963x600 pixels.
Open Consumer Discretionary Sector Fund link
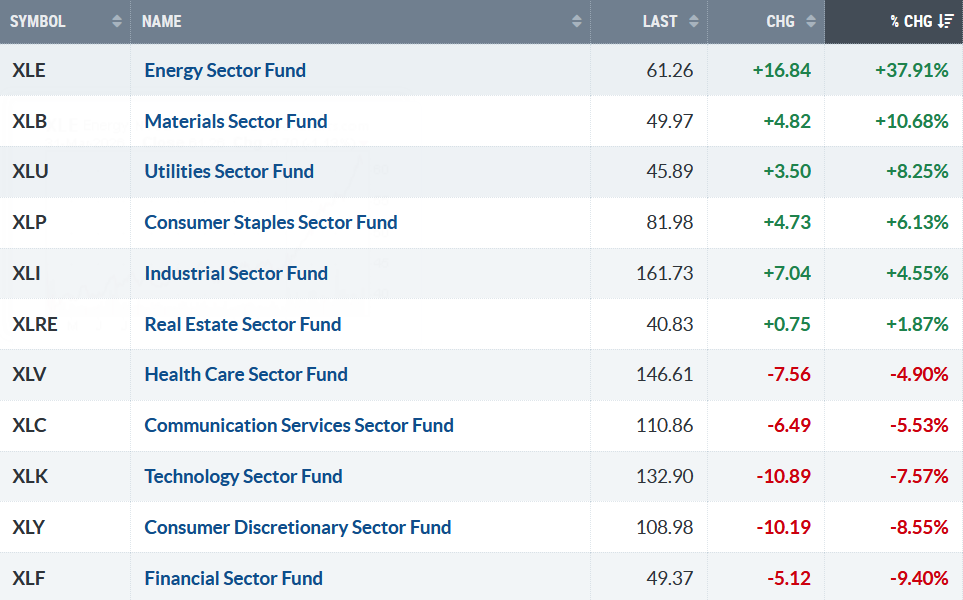298,527
